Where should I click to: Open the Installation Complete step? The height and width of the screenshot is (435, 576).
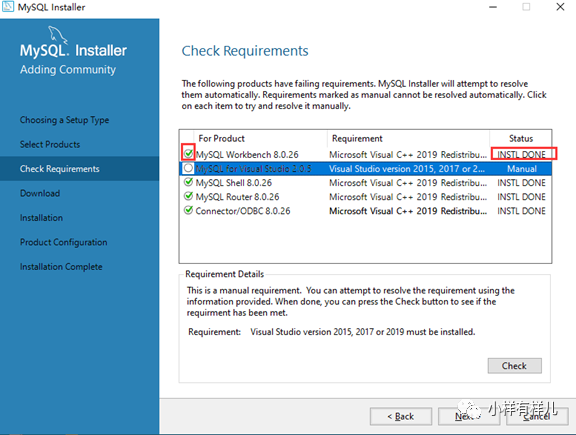pyautogui.click(x=61, y=267)
